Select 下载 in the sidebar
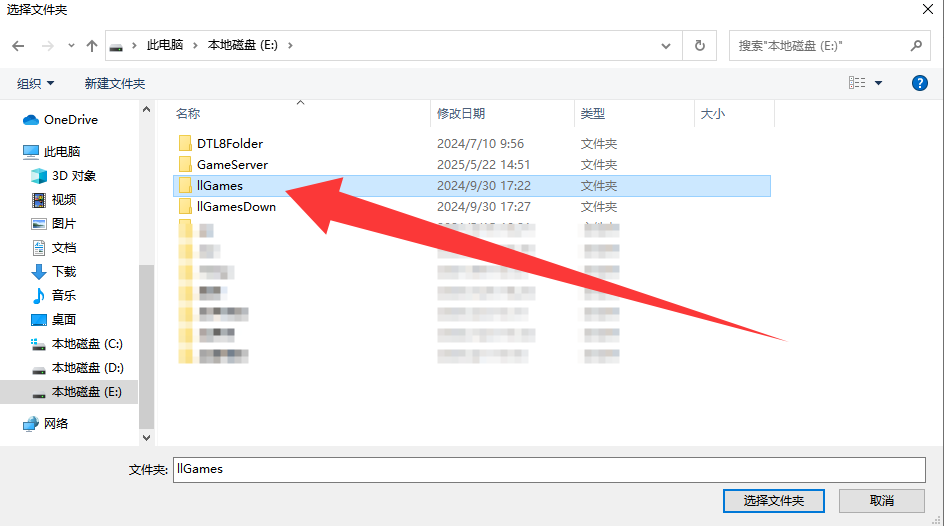The height and width of the screenshot is (526, 944). [64, 272]
